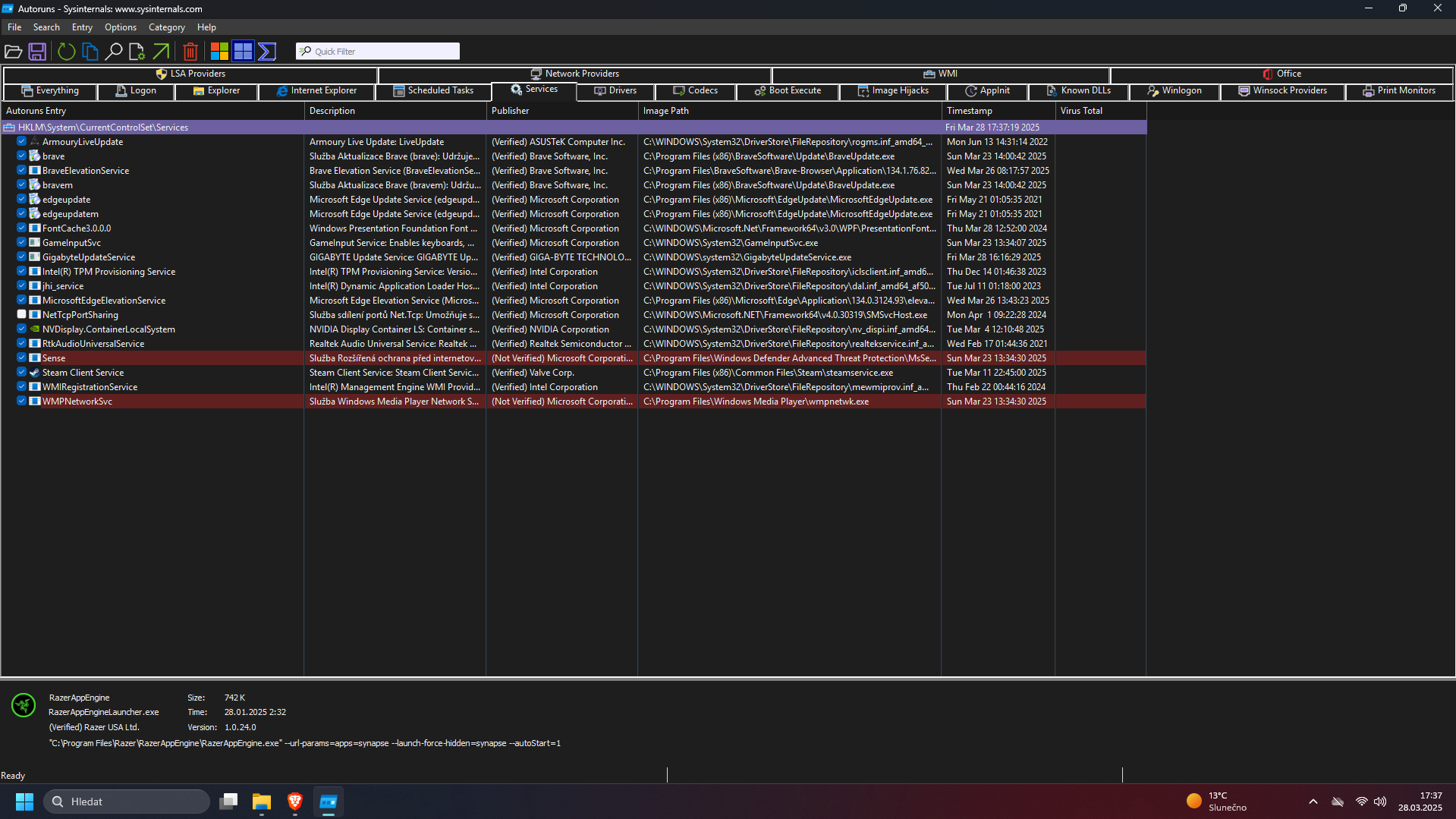
Task: Open the Category menu
Action: tap(167, 27)
